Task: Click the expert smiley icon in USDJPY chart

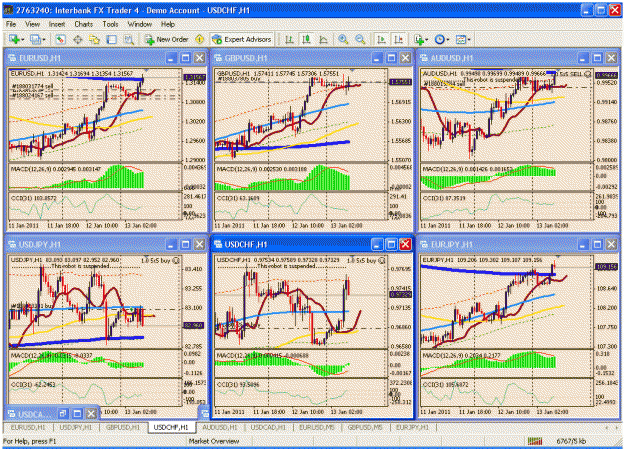Action: pyautogui.click(x=176, y=260)
